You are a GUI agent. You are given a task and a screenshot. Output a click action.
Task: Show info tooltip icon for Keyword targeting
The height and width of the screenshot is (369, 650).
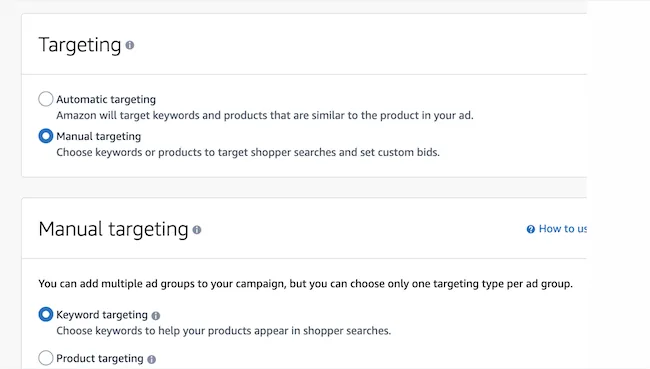(155, 316)
